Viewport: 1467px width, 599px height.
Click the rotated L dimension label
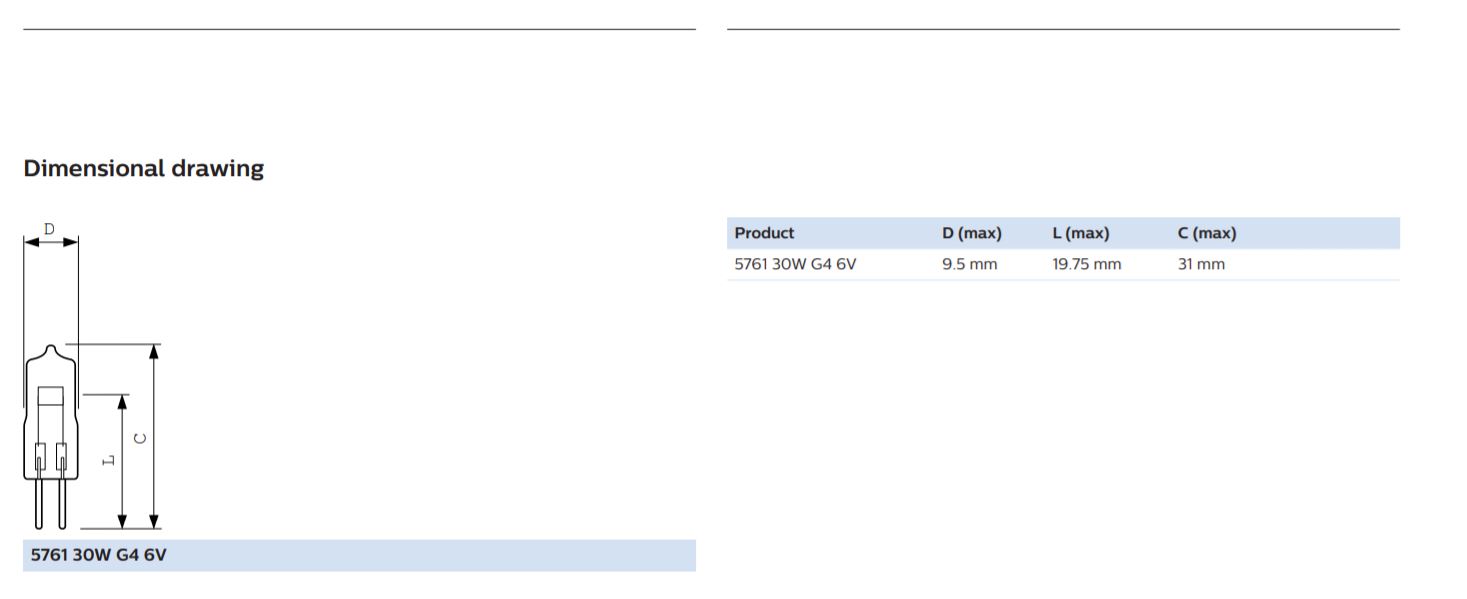(109, 460)
